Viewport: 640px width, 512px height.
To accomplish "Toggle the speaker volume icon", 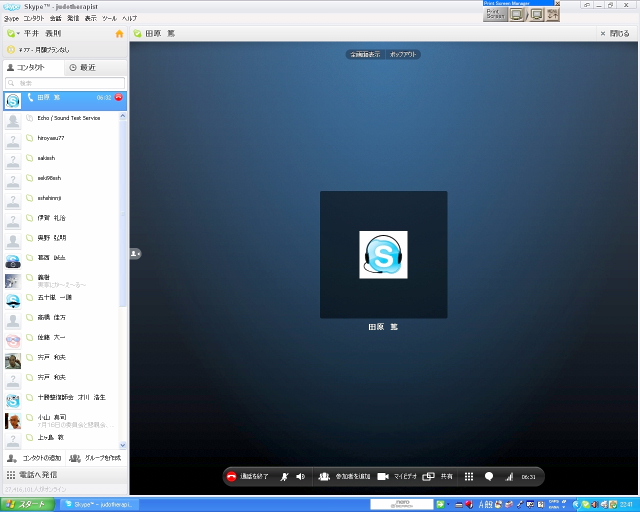I will pyautogui.click(x=300, y=477).
